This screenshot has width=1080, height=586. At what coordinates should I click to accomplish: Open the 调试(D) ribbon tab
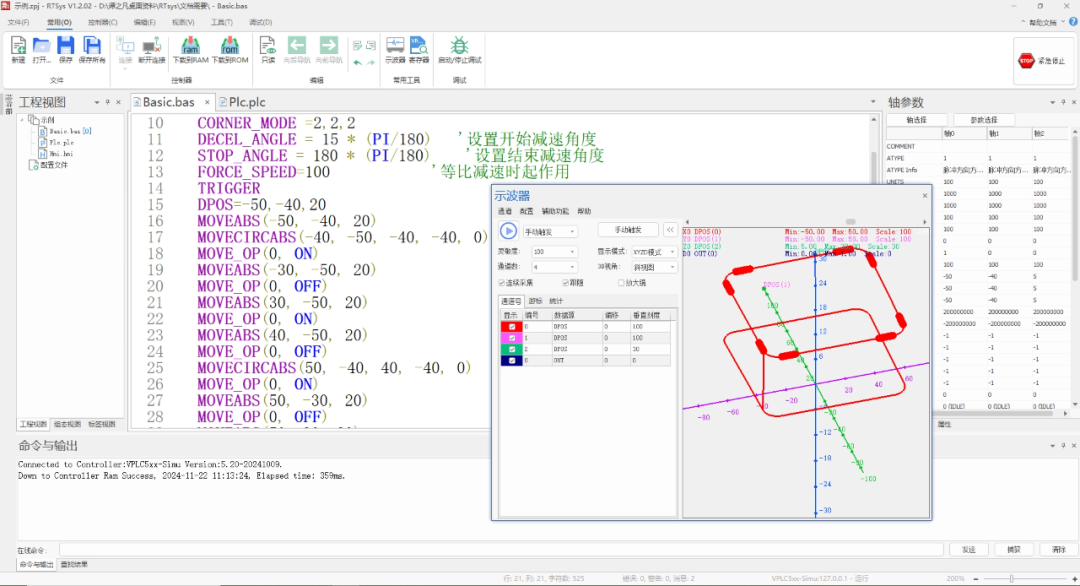[x=260, y=23]
